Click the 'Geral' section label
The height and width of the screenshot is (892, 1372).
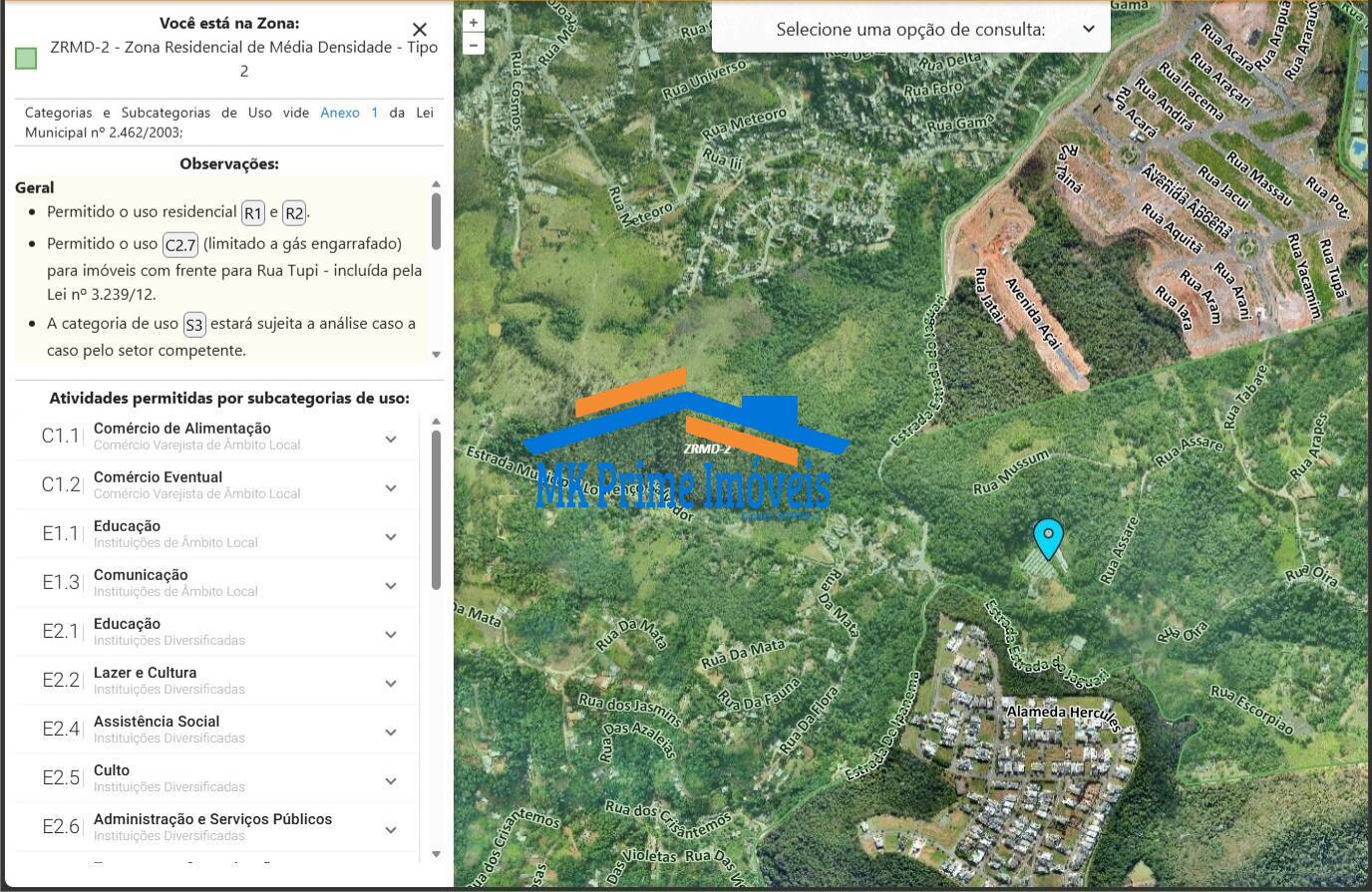click(35, 187)
